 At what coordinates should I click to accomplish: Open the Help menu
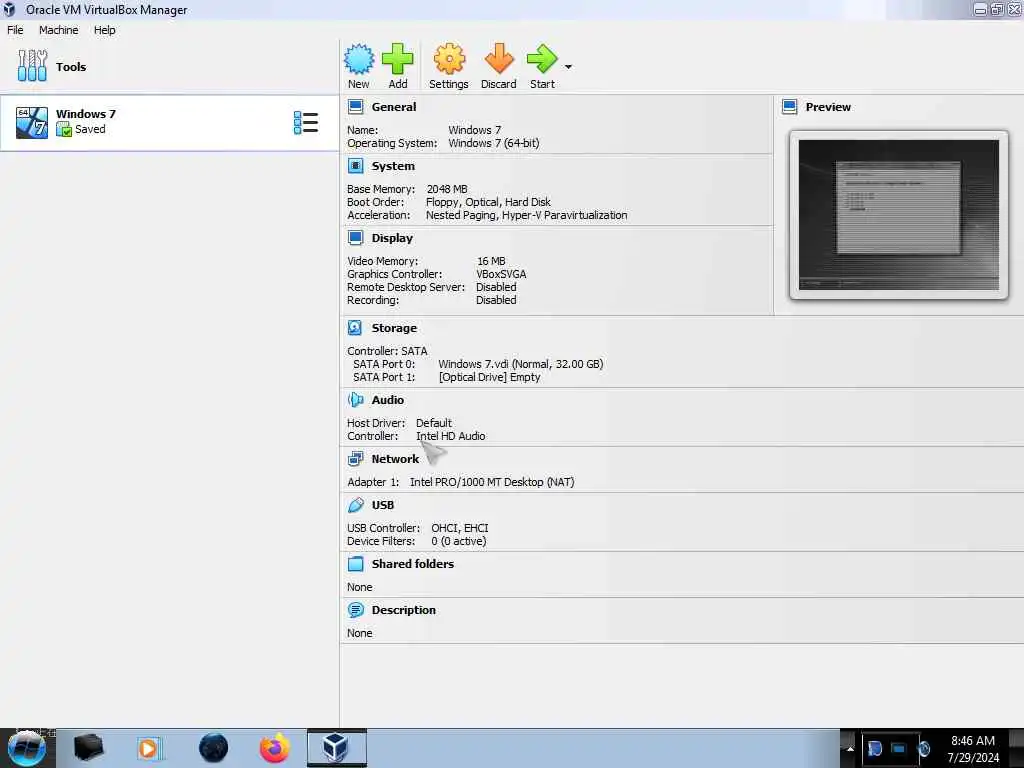pyautogui.click(x=104, y=30)
